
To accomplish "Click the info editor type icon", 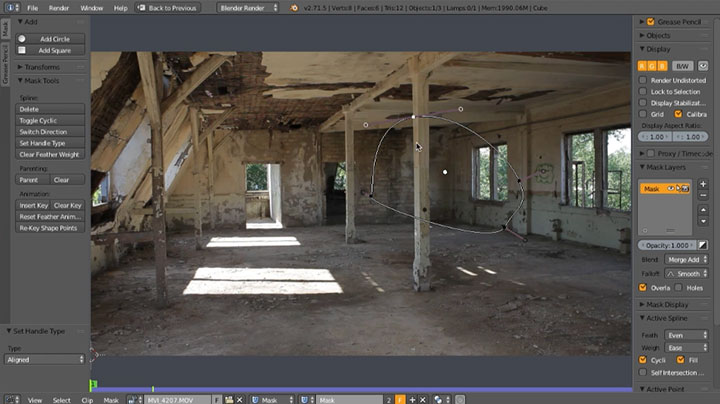I will (x=11, y=8).
